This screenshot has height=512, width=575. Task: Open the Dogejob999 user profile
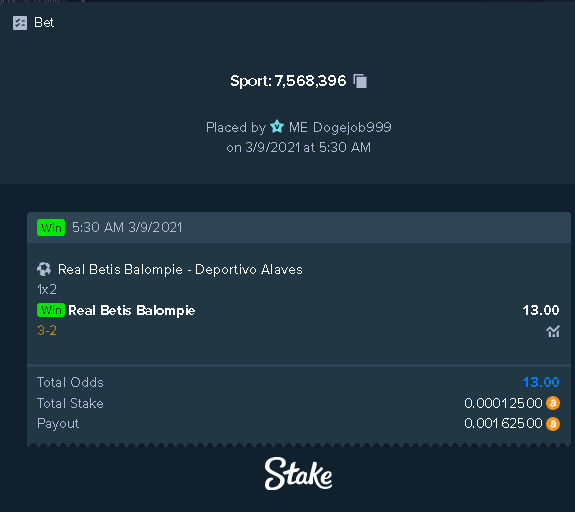pyautogui.click(x=352, y=127)
